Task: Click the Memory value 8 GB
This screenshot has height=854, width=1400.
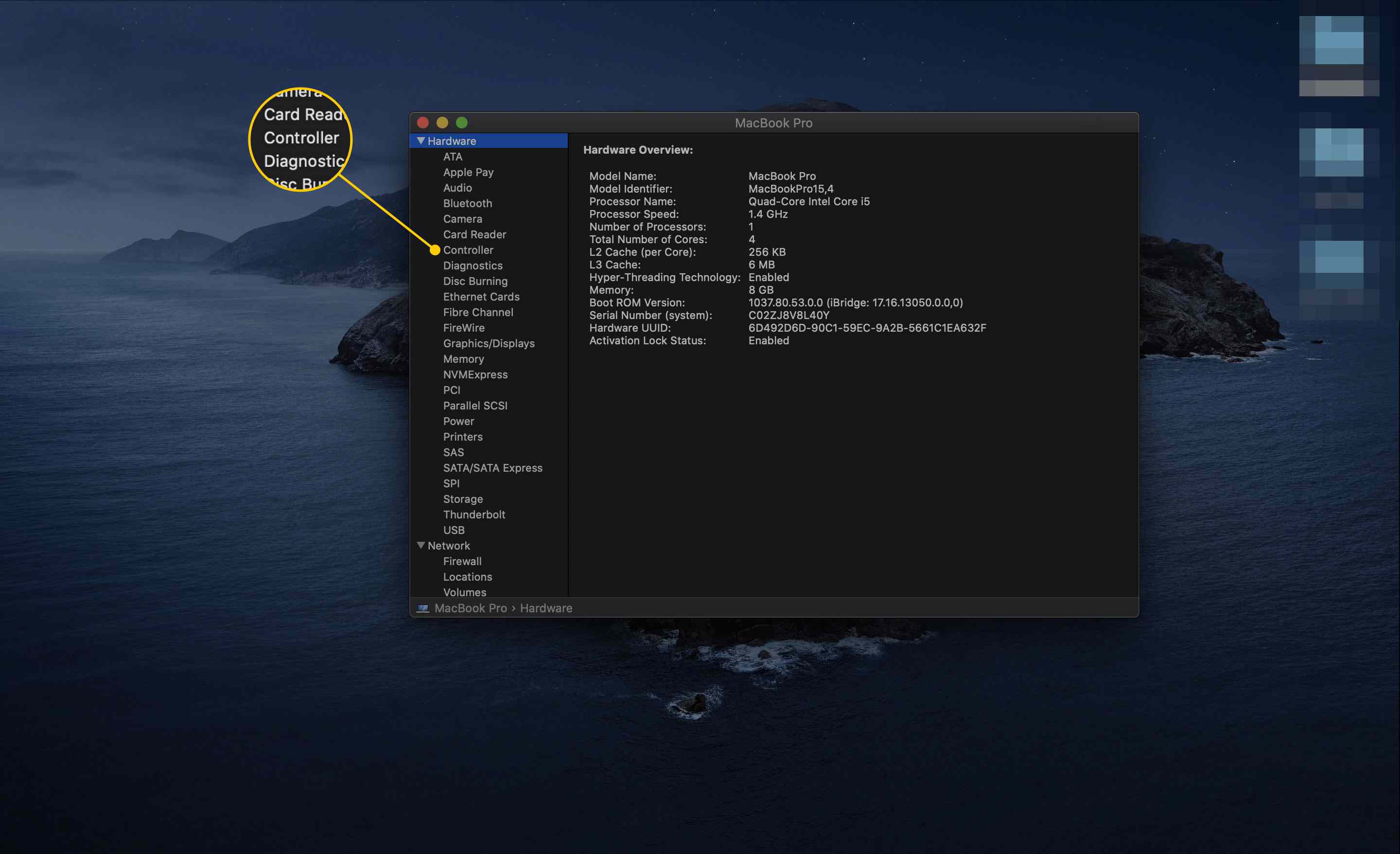Action: click(761, 290)
